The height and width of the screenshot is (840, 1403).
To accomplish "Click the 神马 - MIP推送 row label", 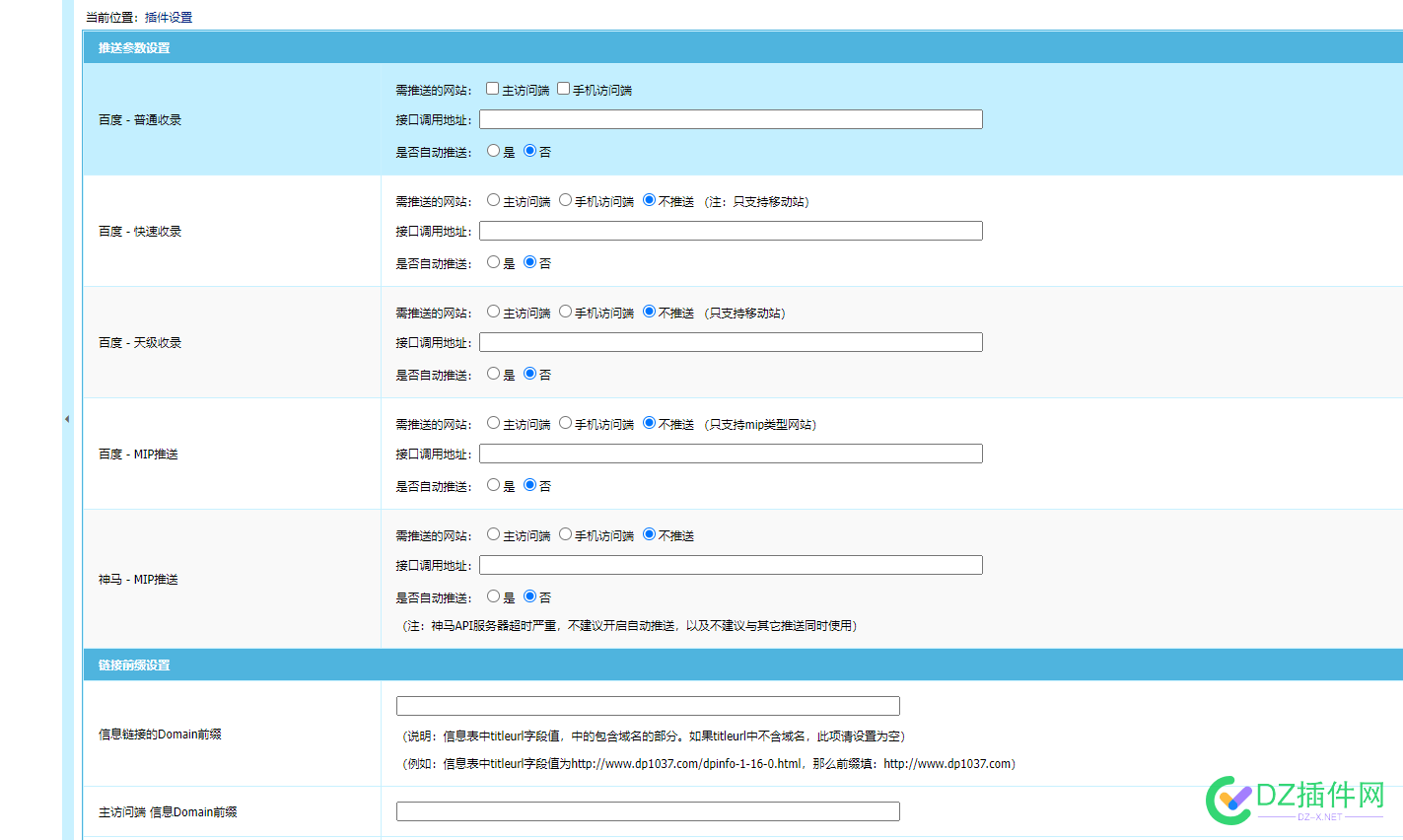I will [x=138, y=579].
